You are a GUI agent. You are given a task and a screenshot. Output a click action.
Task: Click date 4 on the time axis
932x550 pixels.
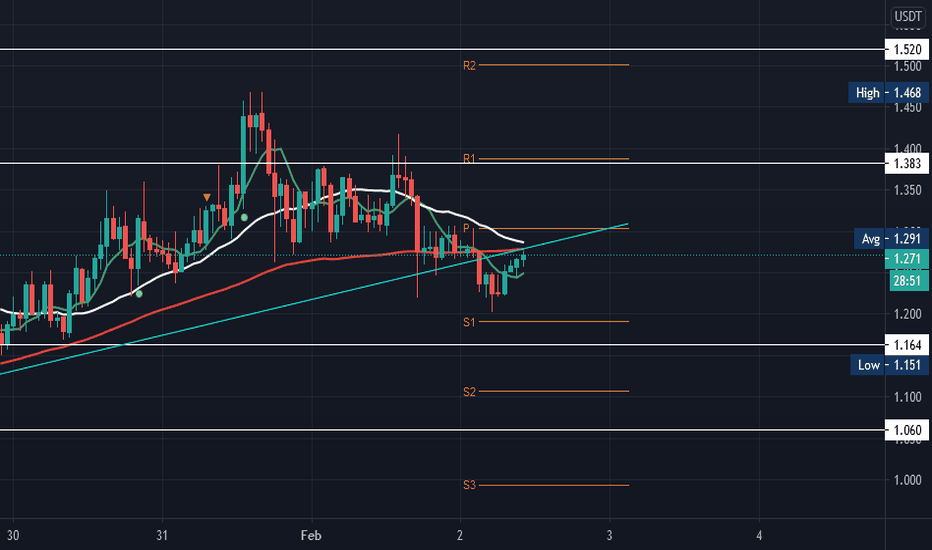click(759, 535)
